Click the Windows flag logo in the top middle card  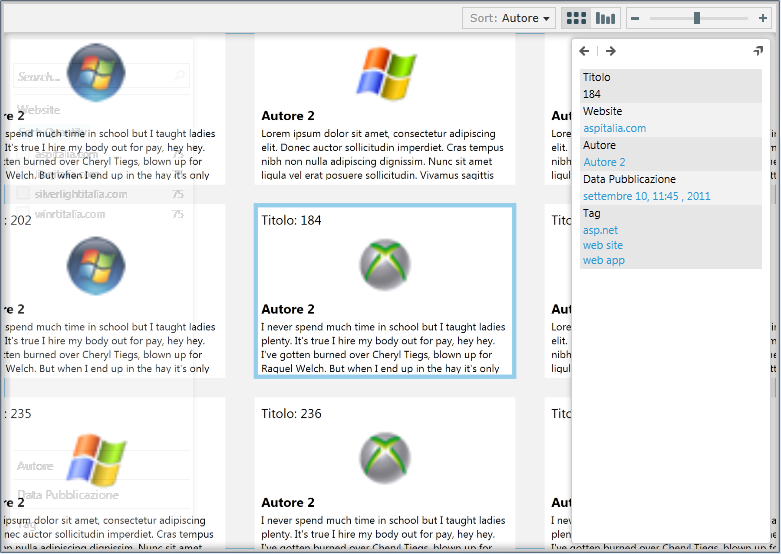tap(387, 73)
